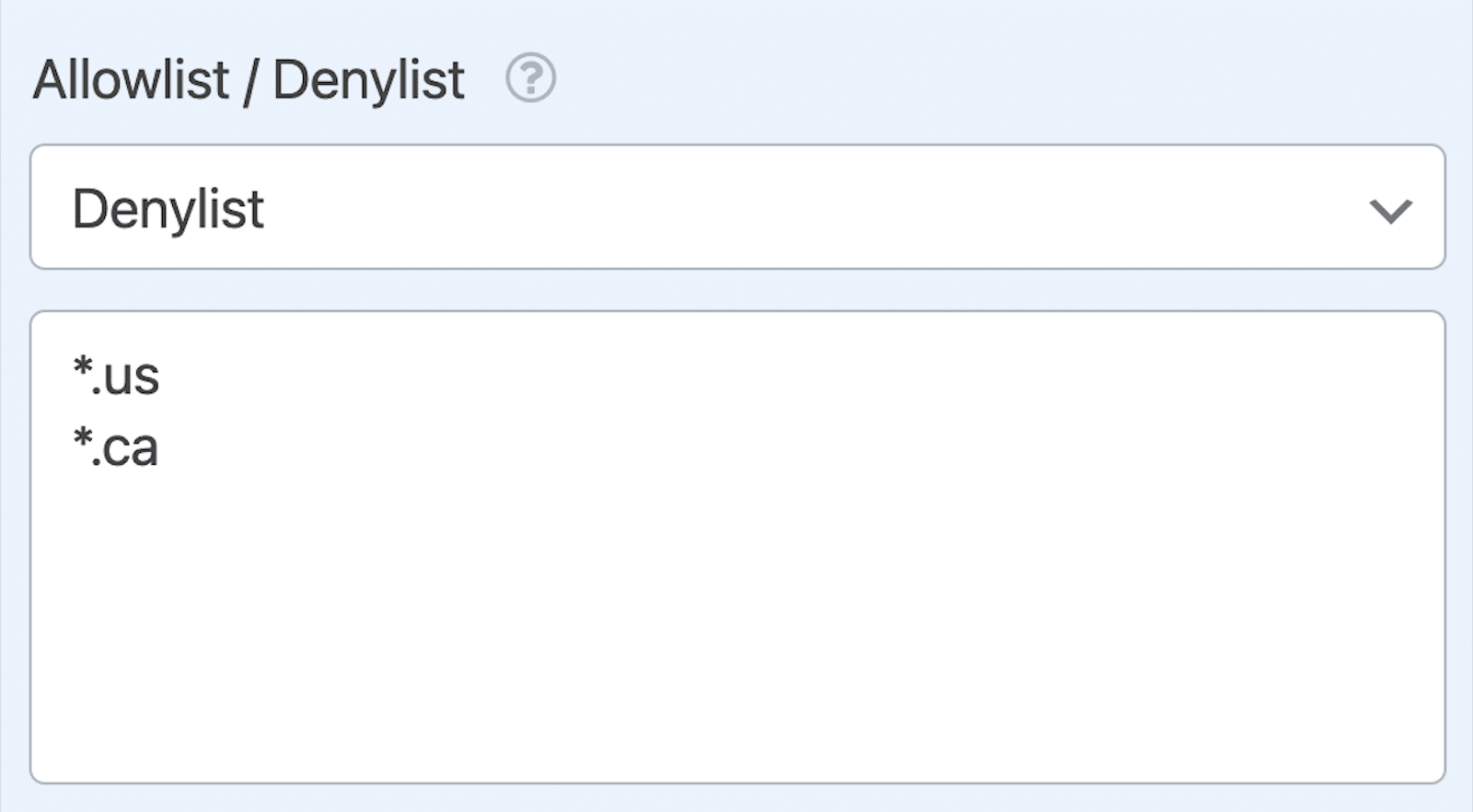Click the dropdown chevron arrow
This screenshot has width=1473, height=812.
pyautogui.click(x=1390, y=211)
